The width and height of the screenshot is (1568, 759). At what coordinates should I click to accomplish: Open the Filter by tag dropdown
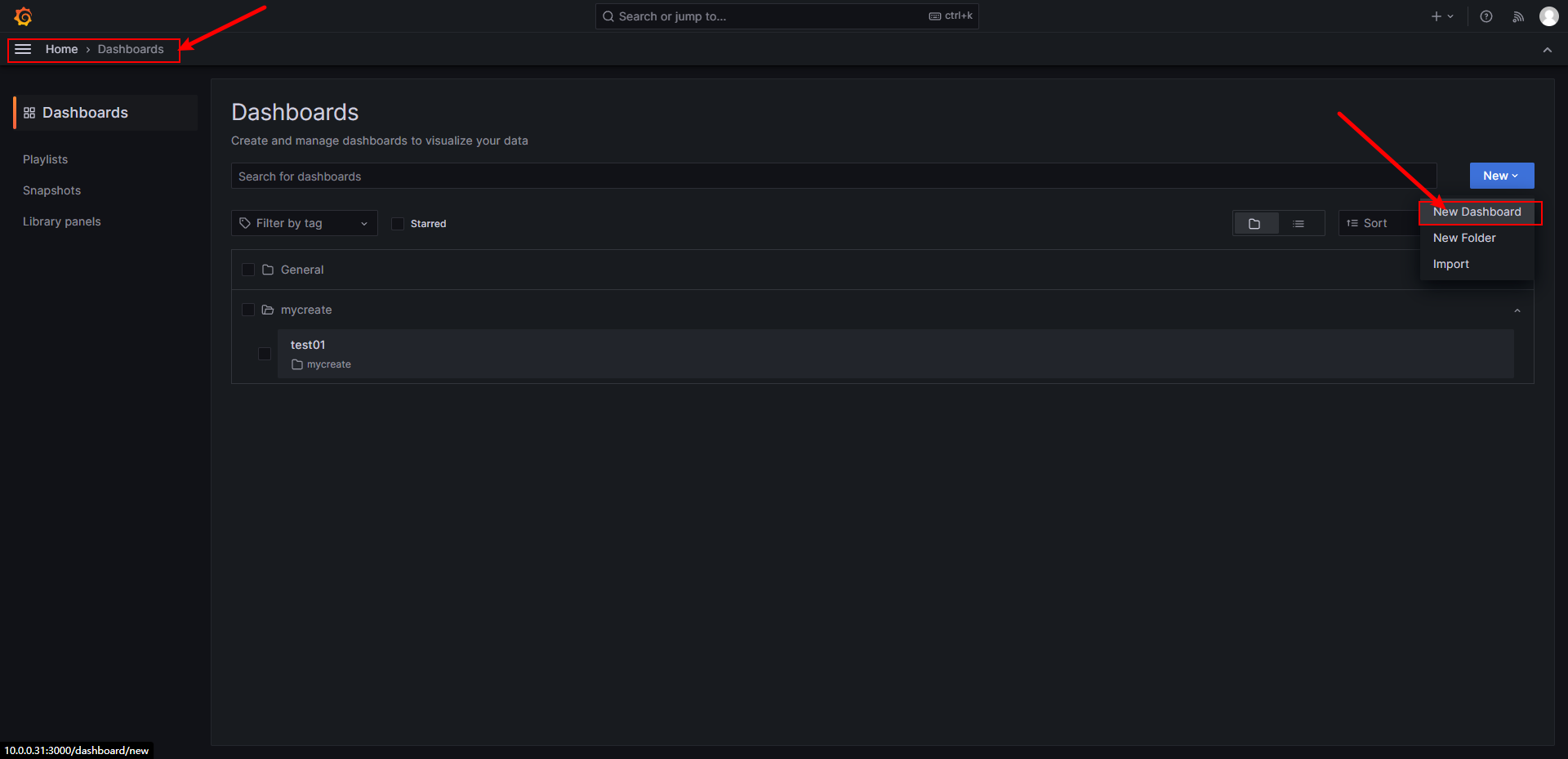pos(304,223)
